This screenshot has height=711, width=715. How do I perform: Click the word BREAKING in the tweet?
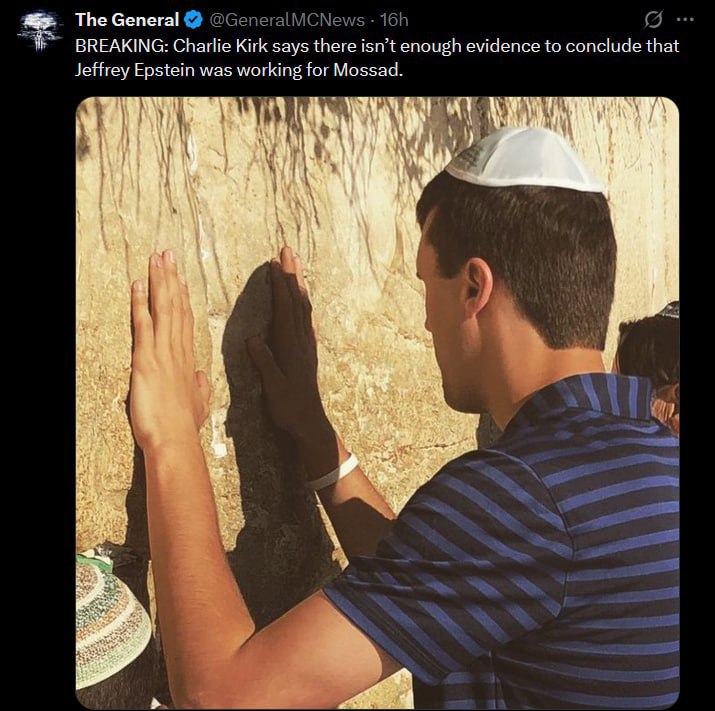[119, 46]
